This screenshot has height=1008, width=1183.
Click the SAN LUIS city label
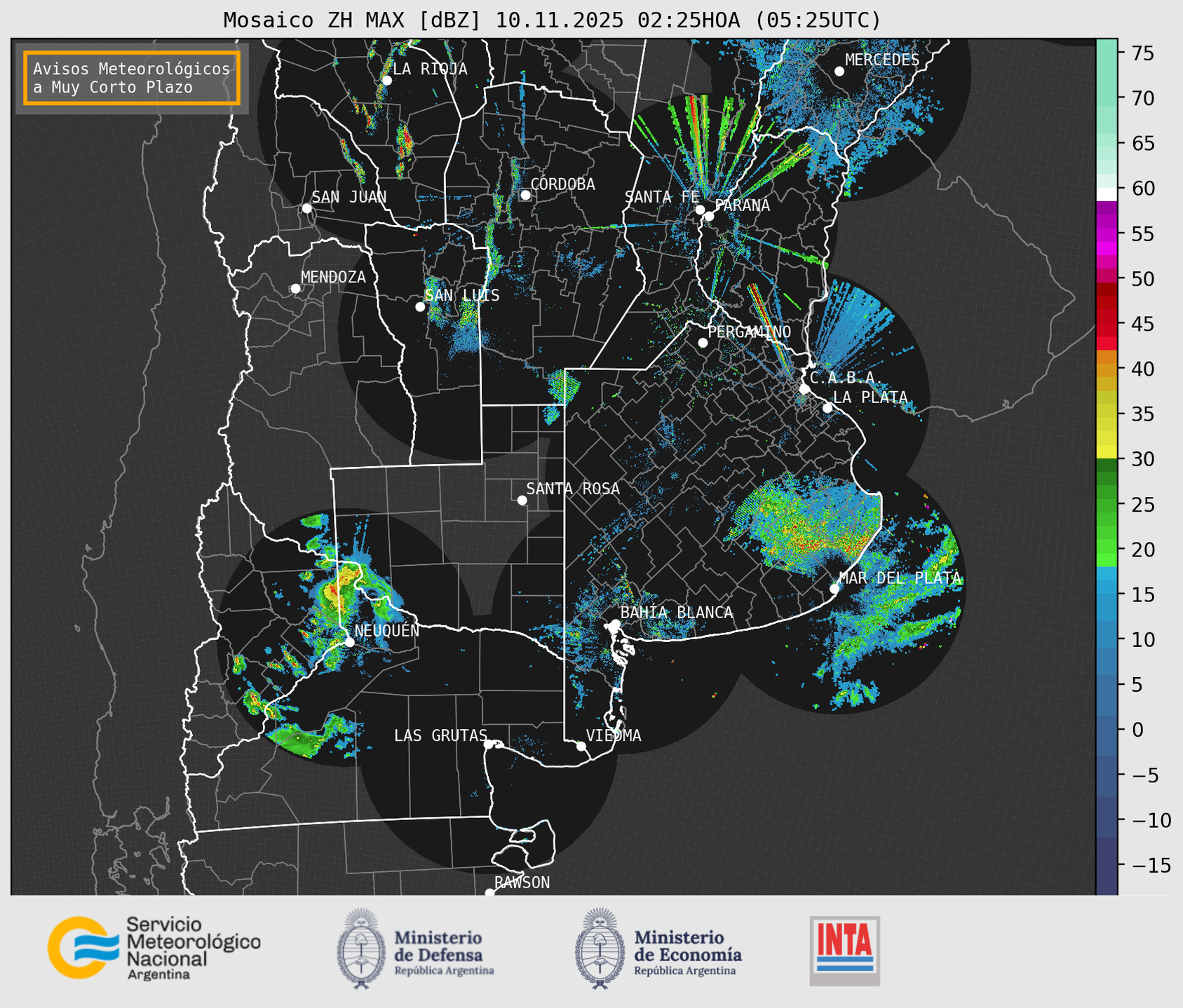[463, 296]
